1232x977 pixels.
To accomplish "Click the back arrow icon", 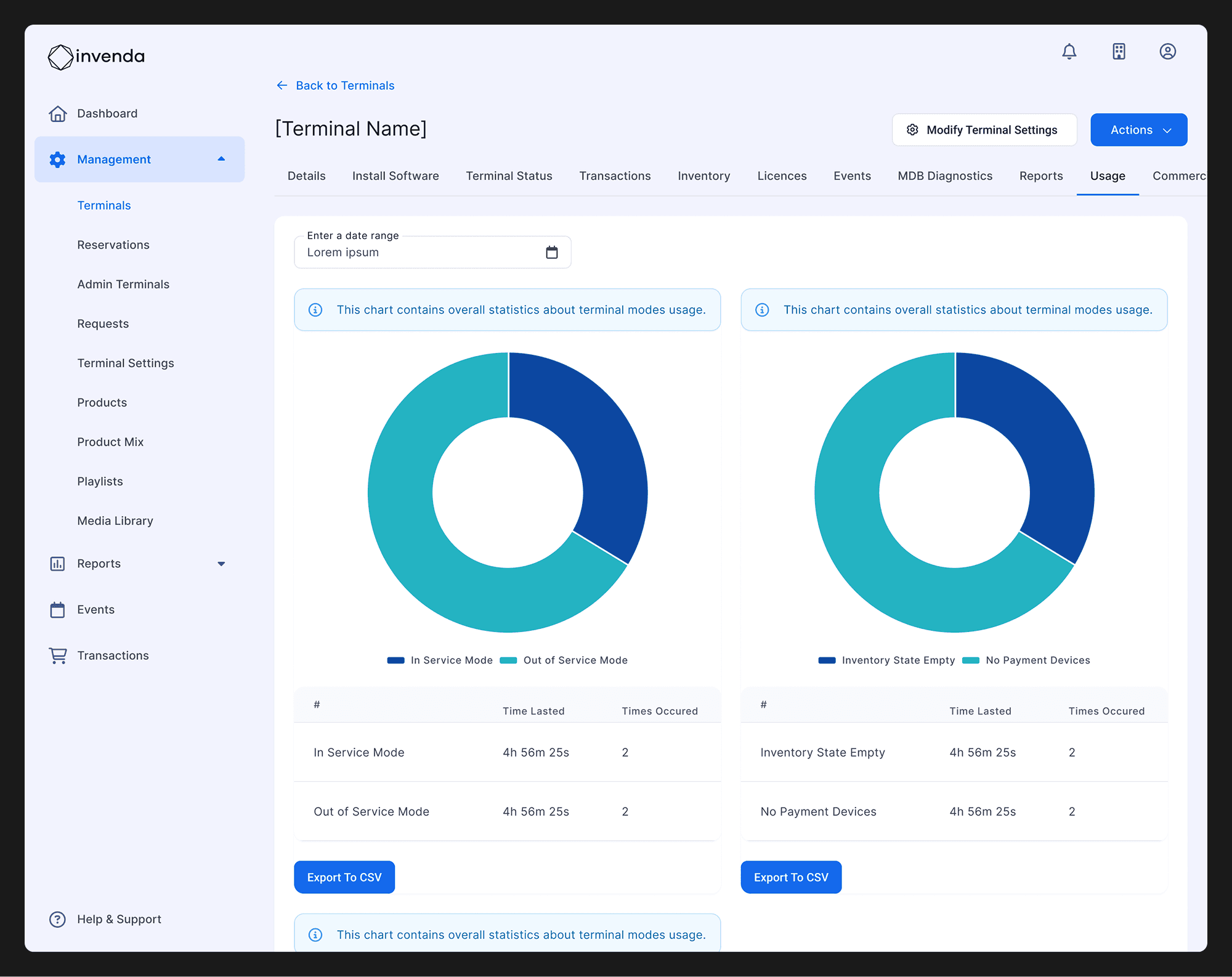I will pos(282,86).
